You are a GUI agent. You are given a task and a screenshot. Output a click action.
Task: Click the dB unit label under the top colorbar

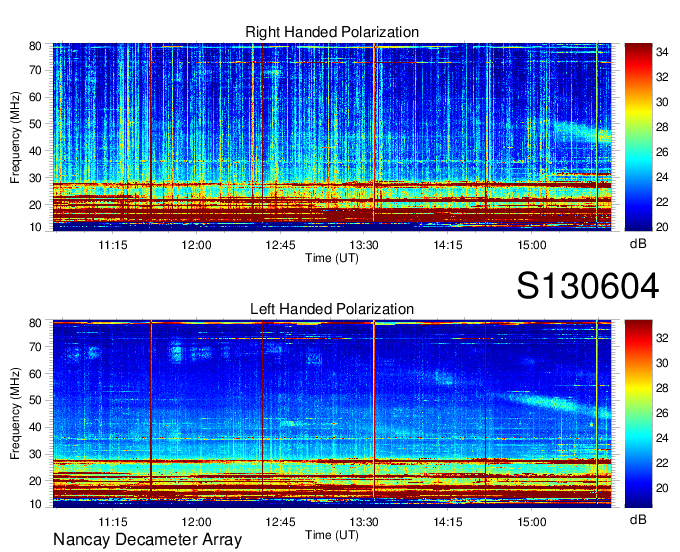coord(638,244)
